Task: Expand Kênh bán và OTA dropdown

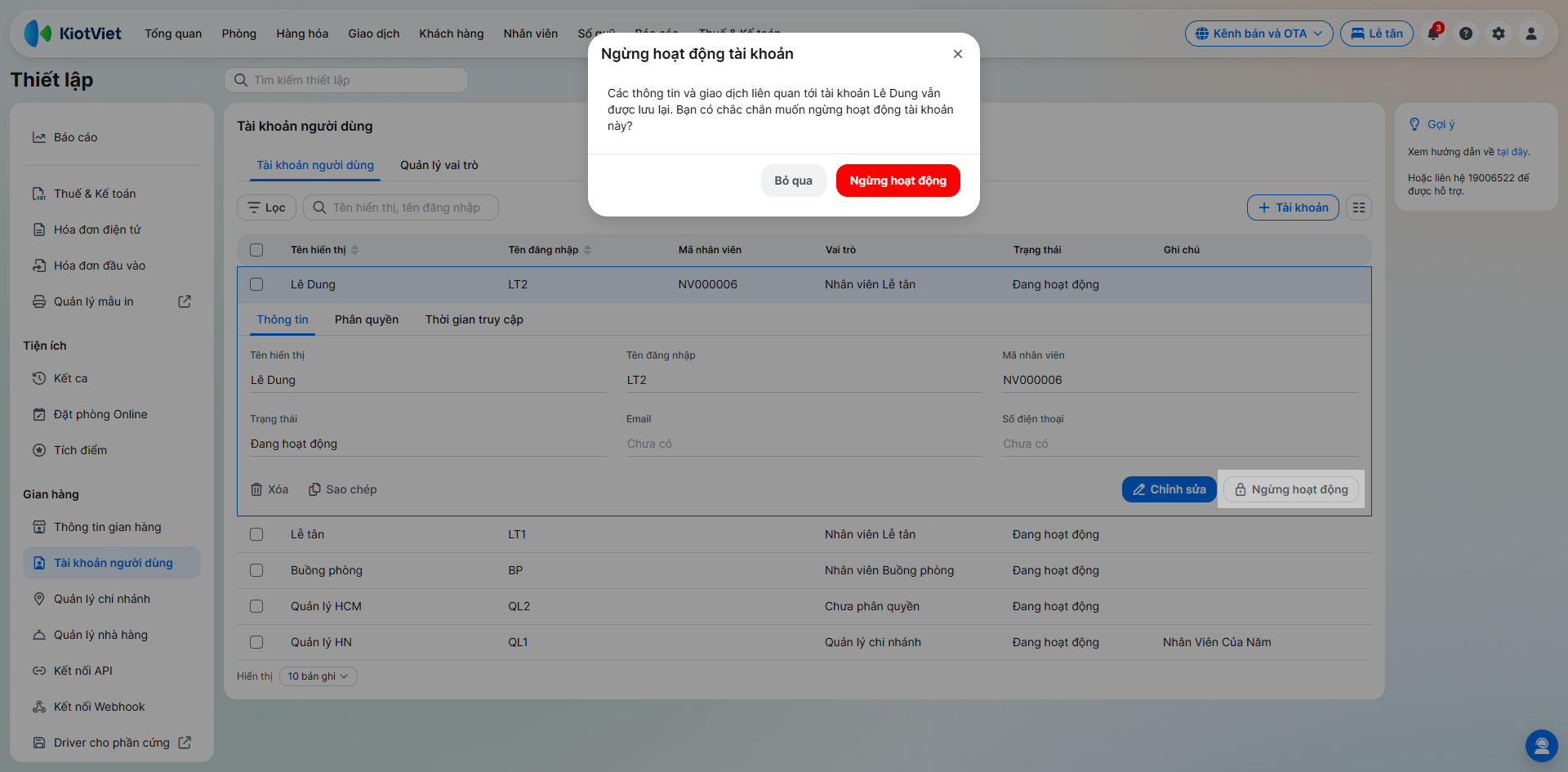Action: pos(1258,33)
